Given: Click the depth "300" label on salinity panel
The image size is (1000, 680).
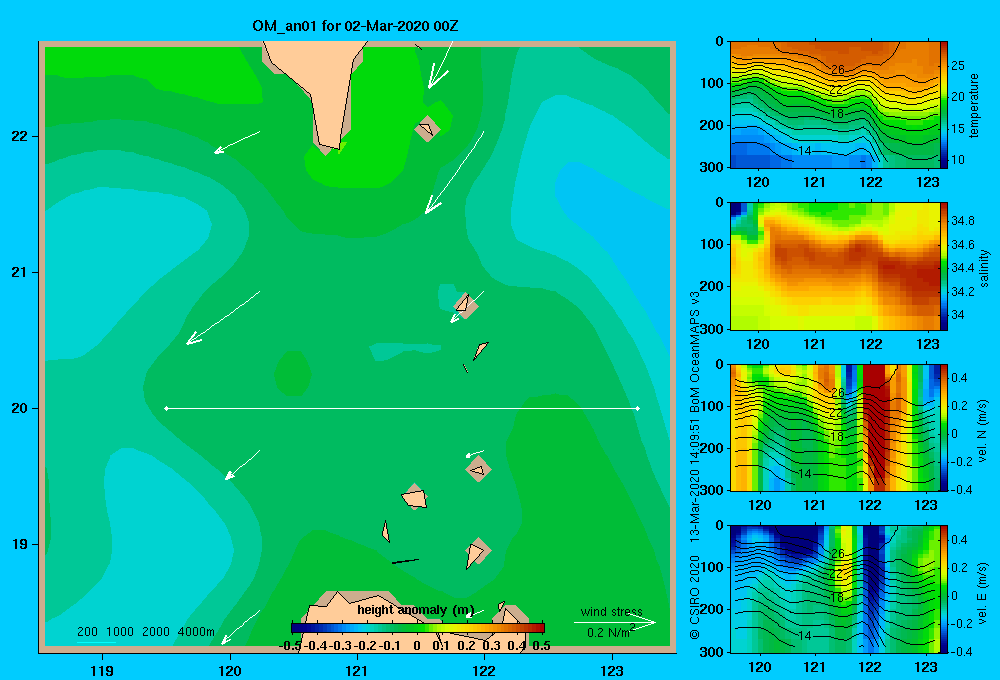Looking at the screenshot, I should (712, 329).
